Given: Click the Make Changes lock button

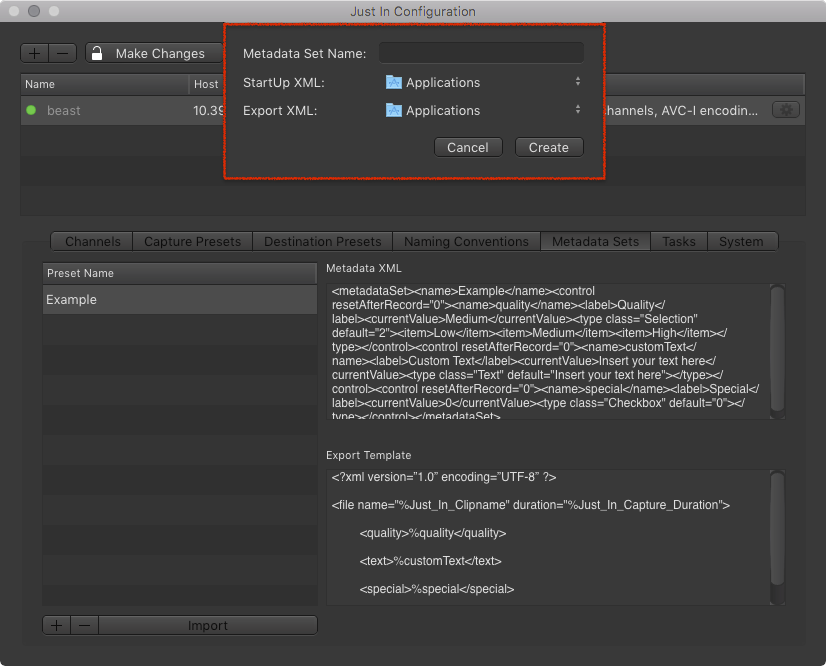Looking at the screenshot, I should [154, 53].
